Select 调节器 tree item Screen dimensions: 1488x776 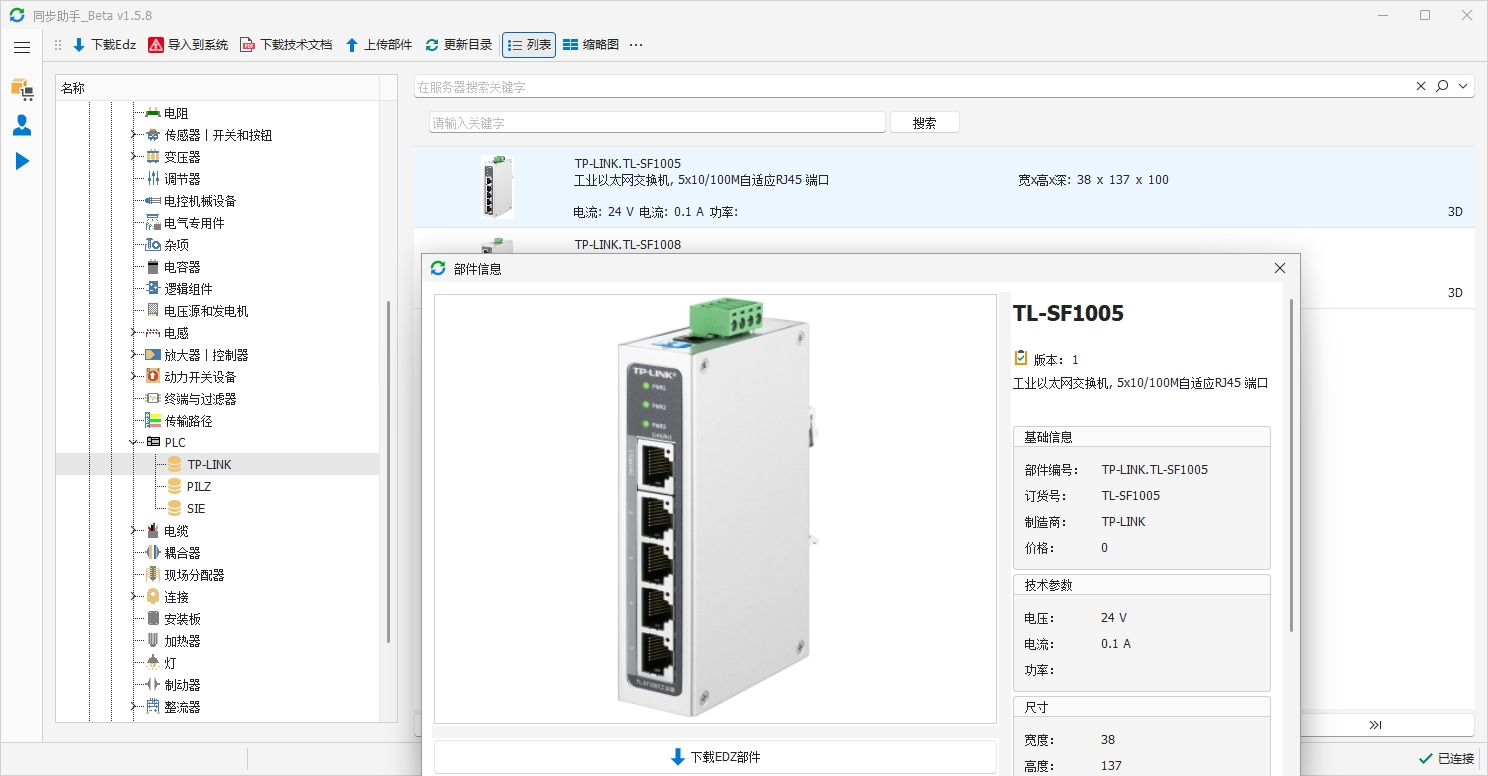point(182,179)
